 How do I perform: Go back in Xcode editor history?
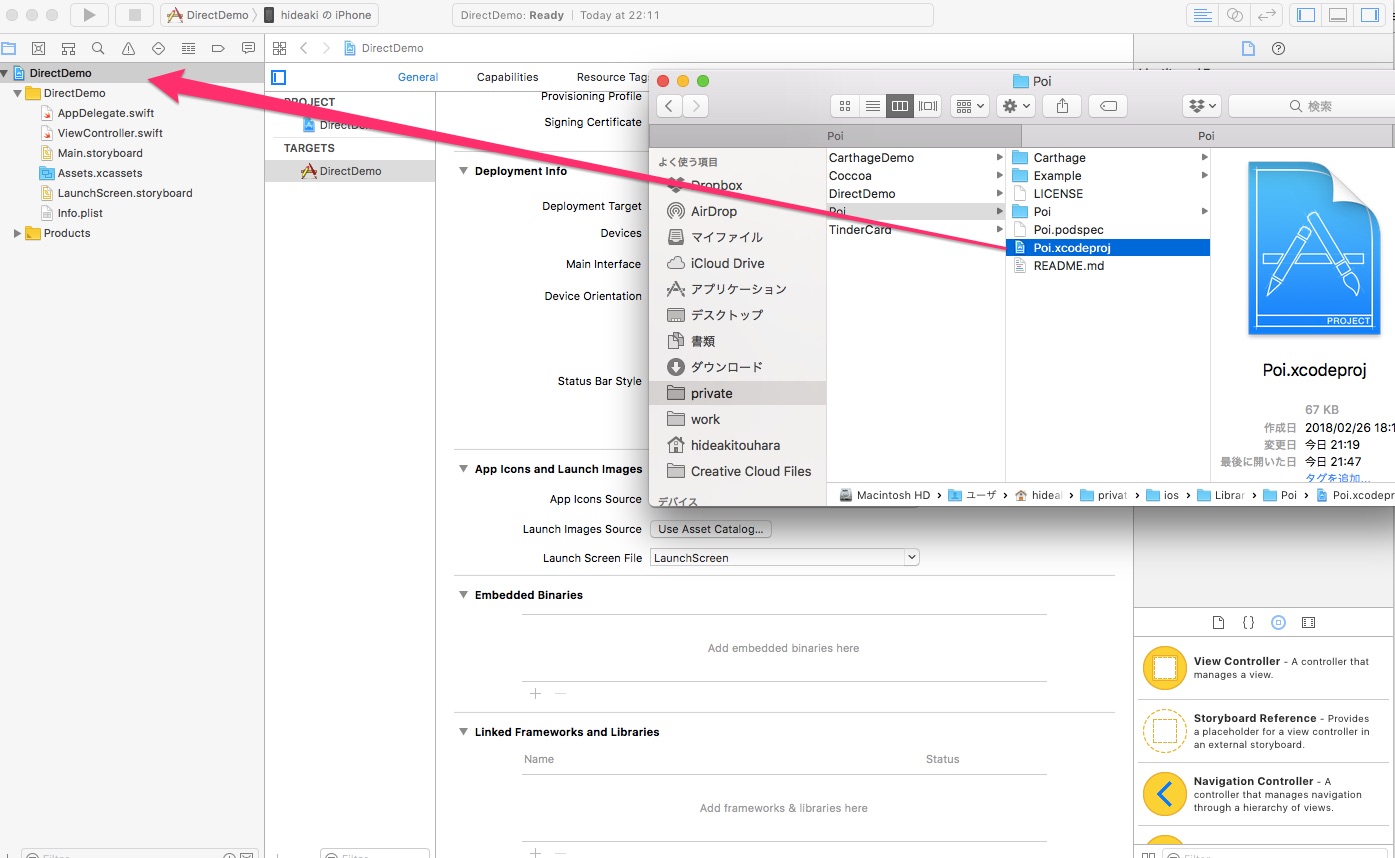pos(304,48)
